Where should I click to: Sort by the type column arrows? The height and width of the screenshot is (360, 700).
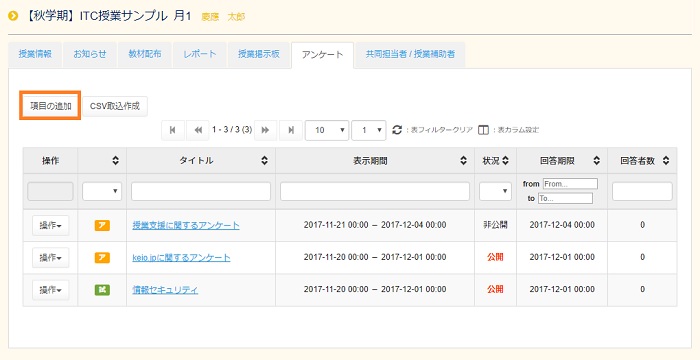pyautogui.click(x=116, y=160)
